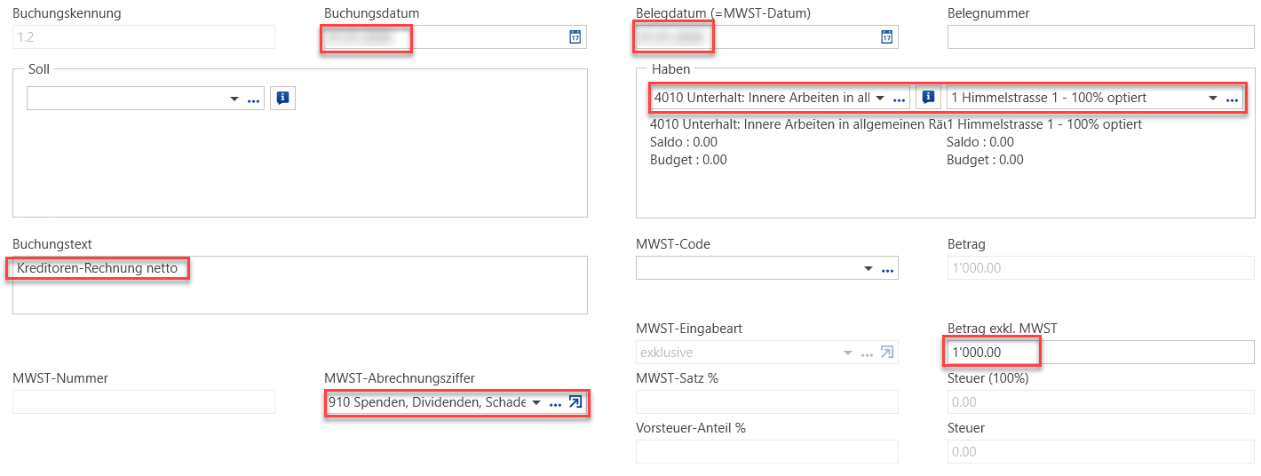
Task: Open MWST-Abrechnungsziffer linked record arrow icon
Action: click(575, 402)
